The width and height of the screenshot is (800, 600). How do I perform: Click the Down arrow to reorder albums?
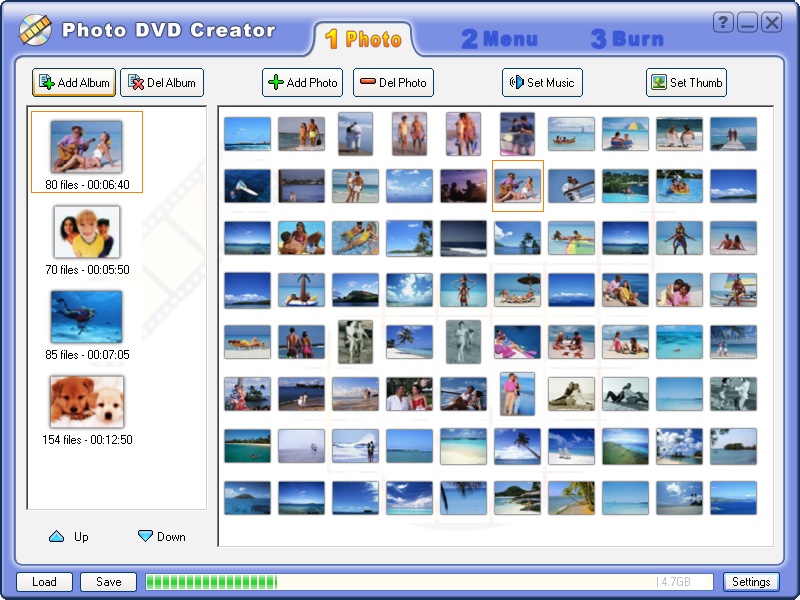[142, 536]
